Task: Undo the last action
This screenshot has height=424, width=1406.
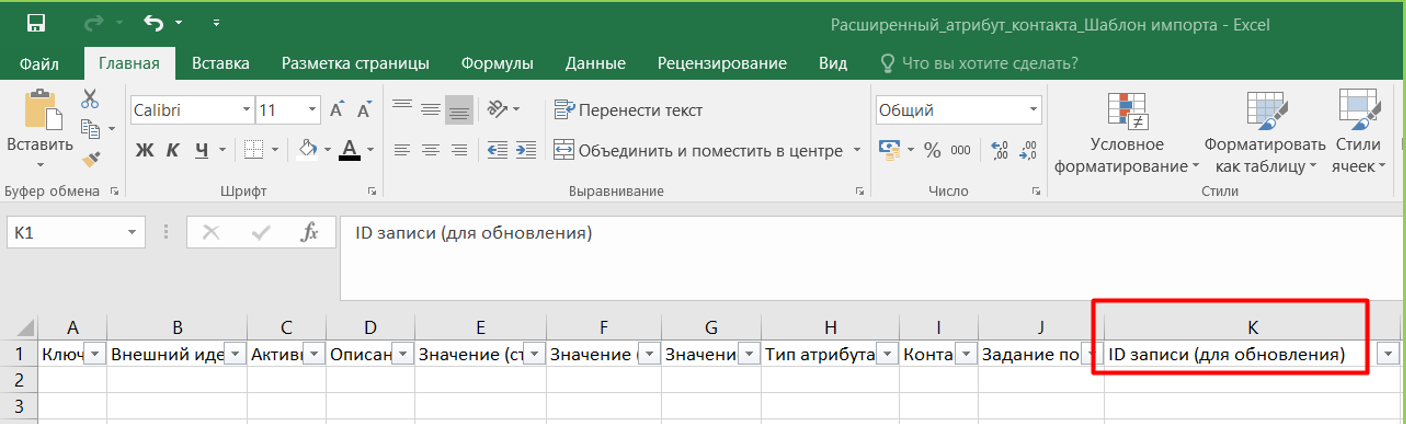Action: pos(153,22)
